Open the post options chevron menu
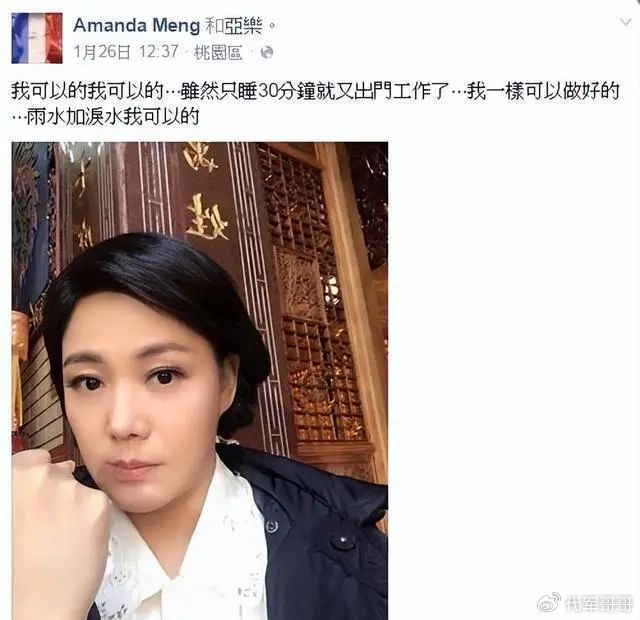640x620 pixels. (625, 22)
